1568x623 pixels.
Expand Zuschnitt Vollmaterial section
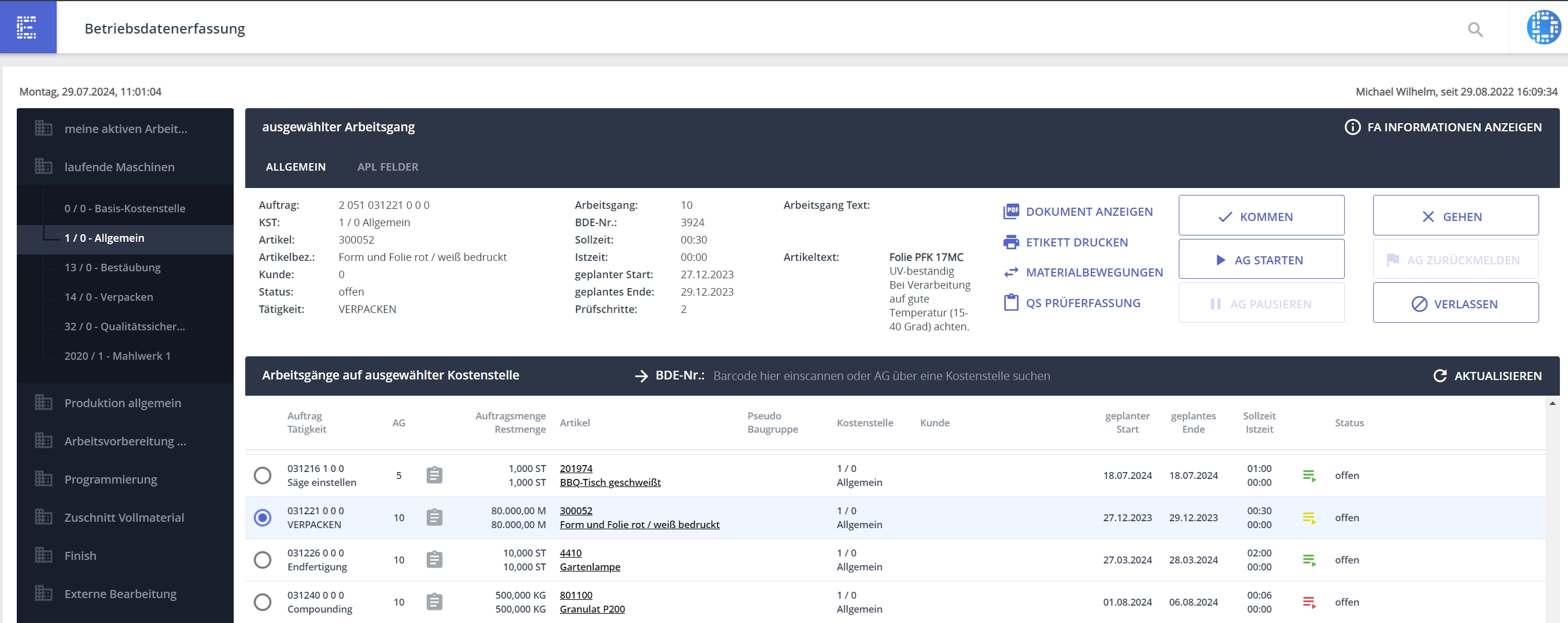126,517
